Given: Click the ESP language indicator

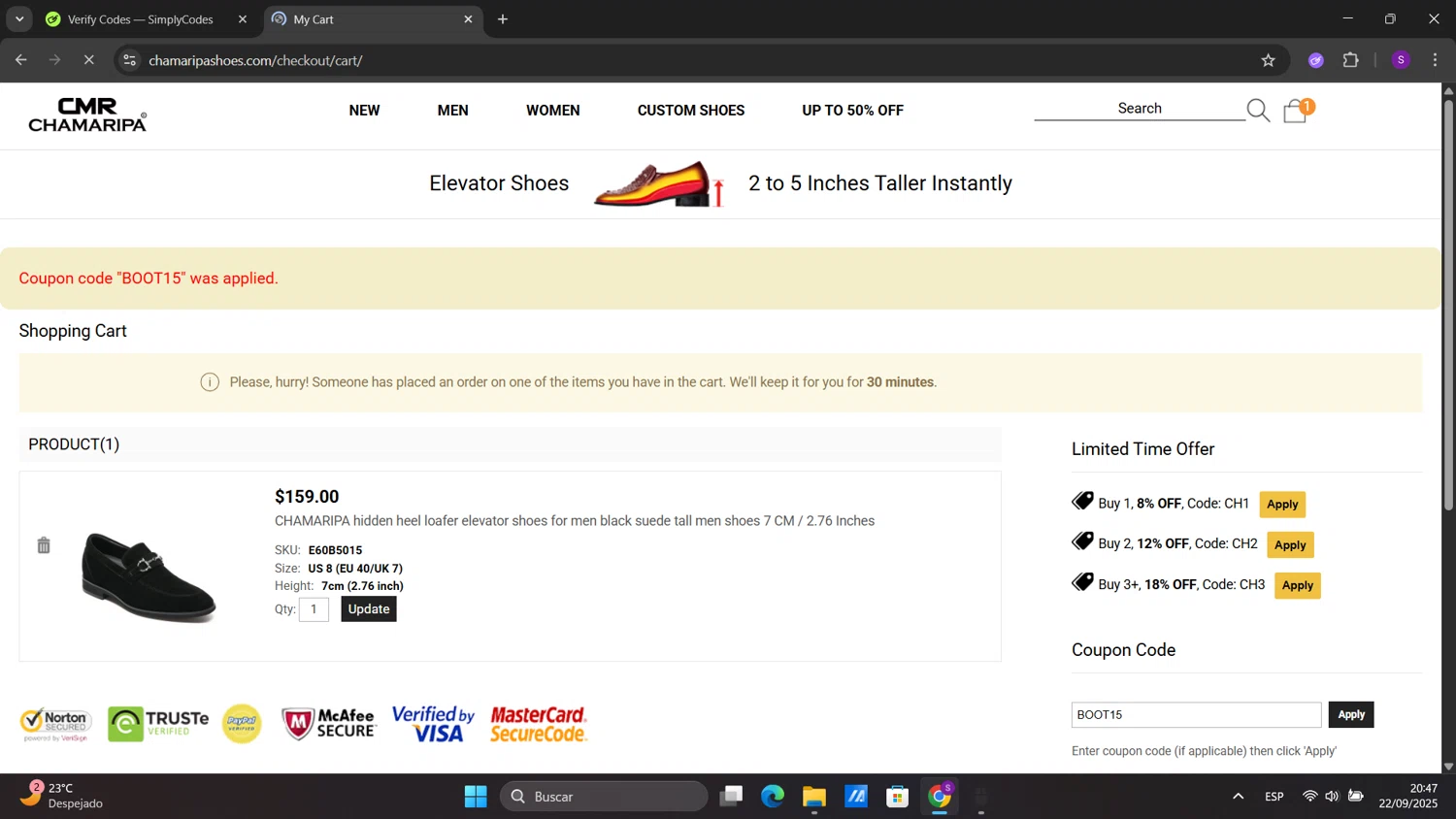Looking at the screenshot, I should 1274,797.
